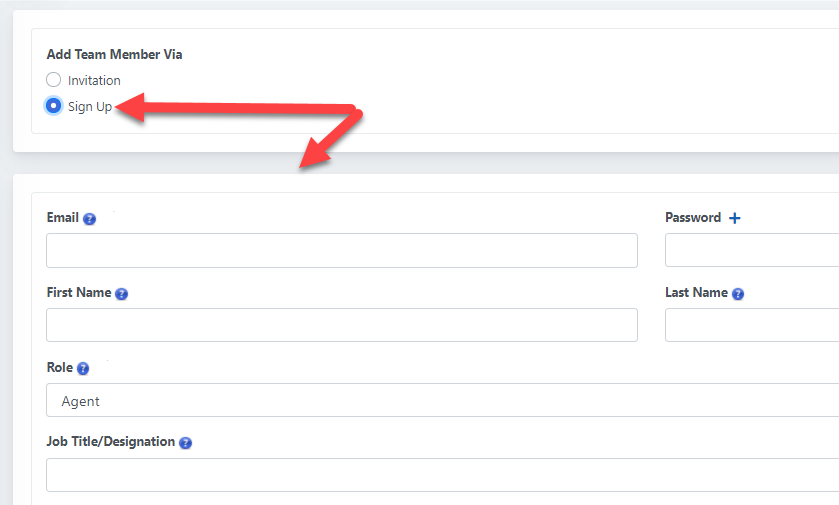Open the First Name help tooltip icon
The image size is (839, 505).
(x=122, y=294)
